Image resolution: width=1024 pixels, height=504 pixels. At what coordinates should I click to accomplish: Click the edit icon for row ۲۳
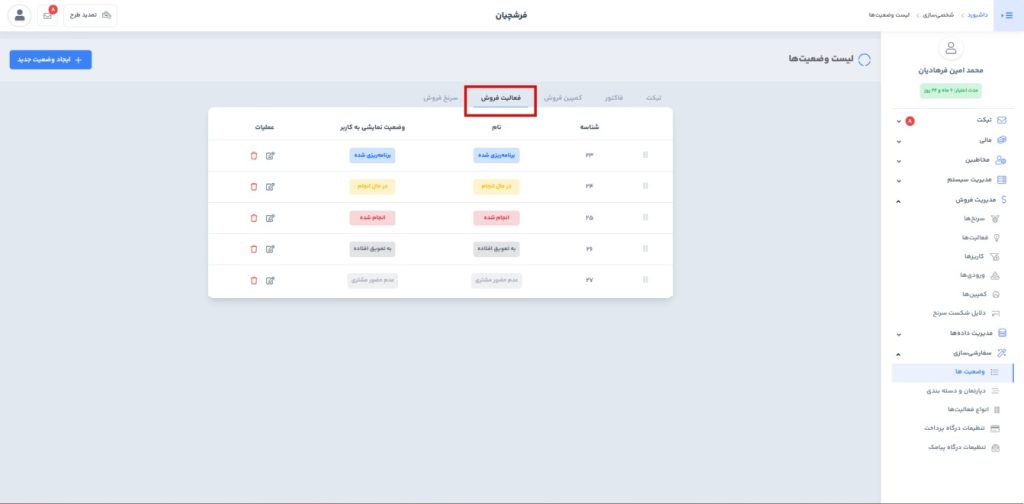(x=270, y=155)
